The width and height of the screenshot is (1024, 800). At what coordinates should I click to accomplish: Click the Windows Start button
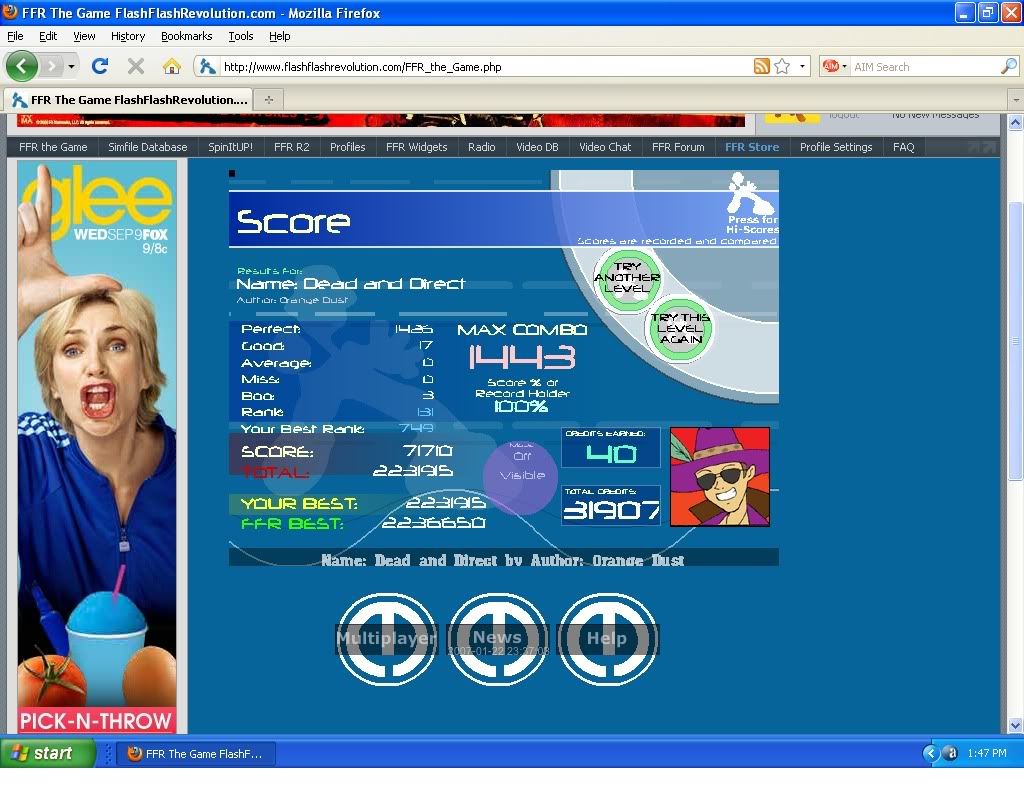pyautogui.click(x=47, y=753)
